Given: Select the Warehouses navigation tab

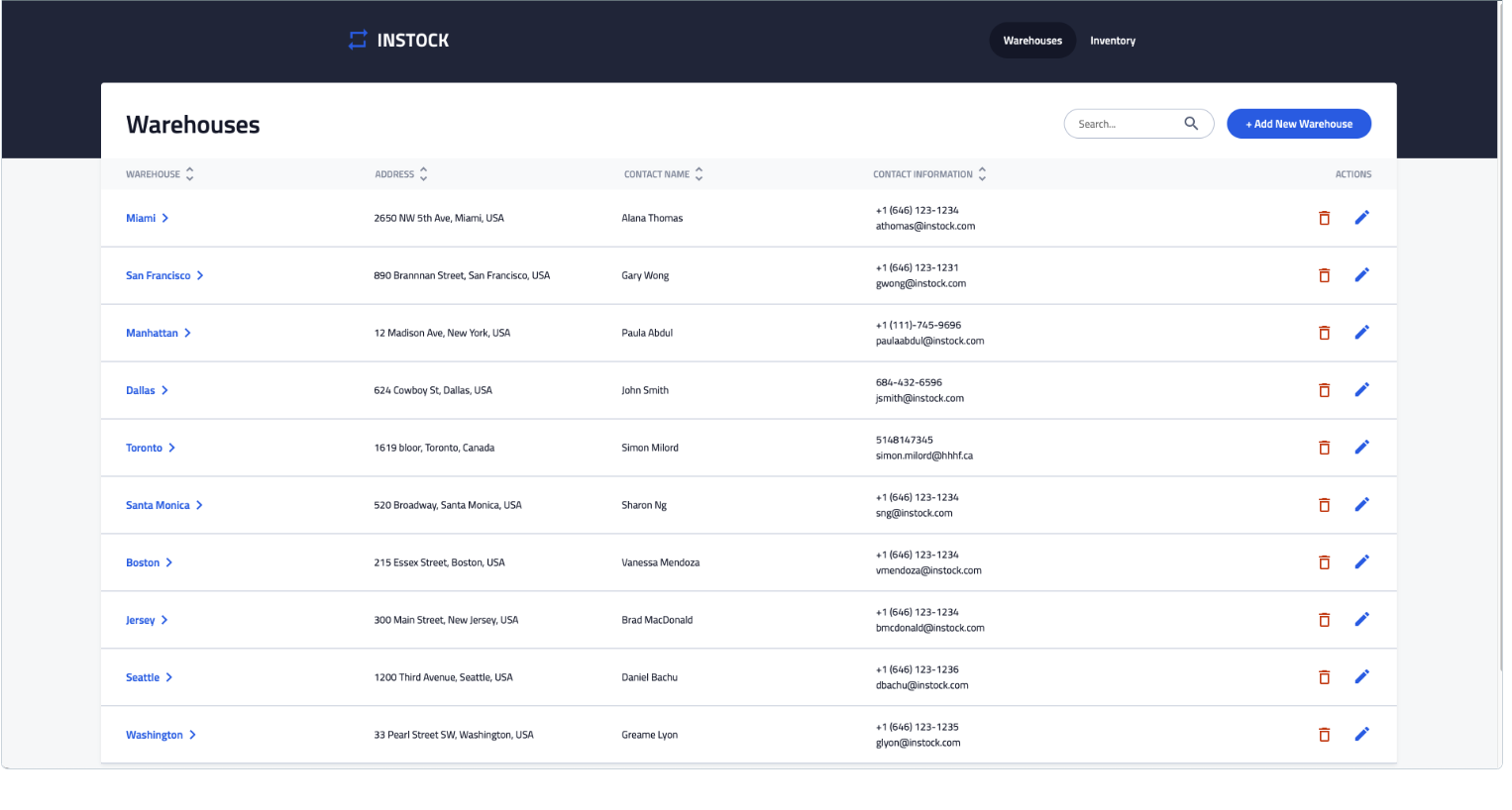Looking at the screenshot, I should coord(1031,41).
